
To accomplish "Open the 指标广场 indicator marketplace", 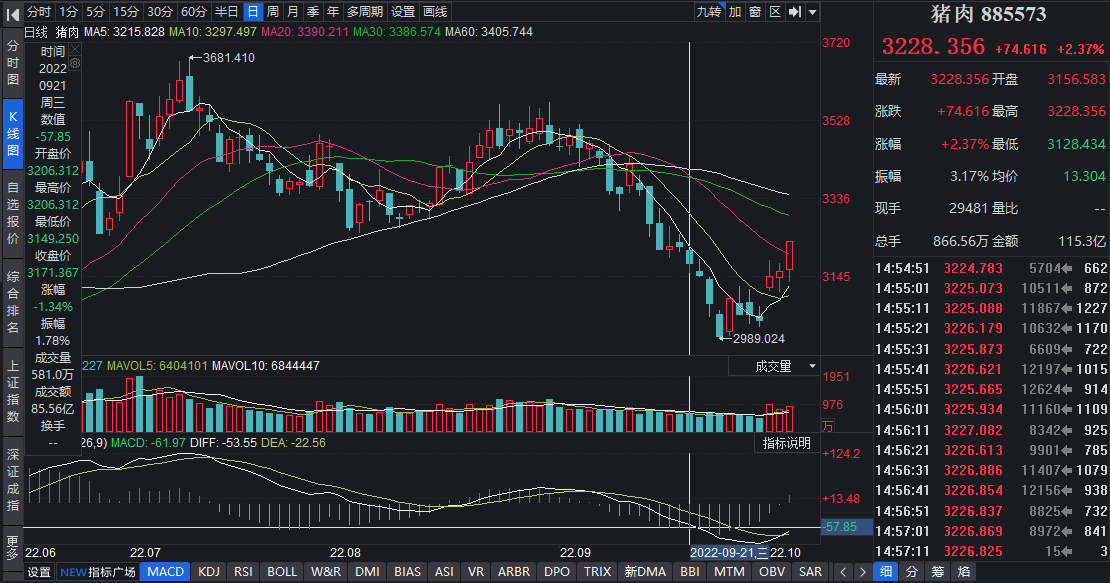I will [x=98, y=572].
